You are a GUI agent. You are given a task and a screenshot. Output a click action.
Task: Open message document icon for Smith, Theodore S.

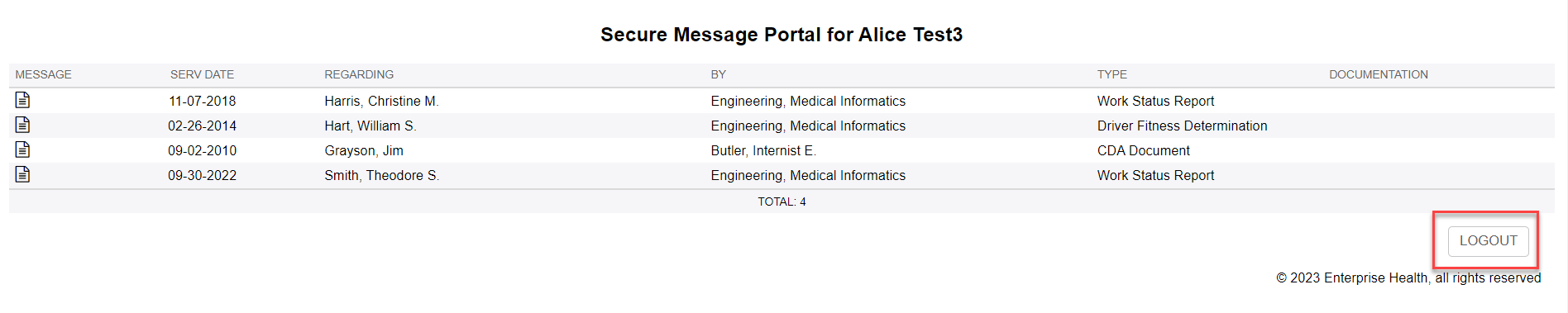(x=22, y=174)
